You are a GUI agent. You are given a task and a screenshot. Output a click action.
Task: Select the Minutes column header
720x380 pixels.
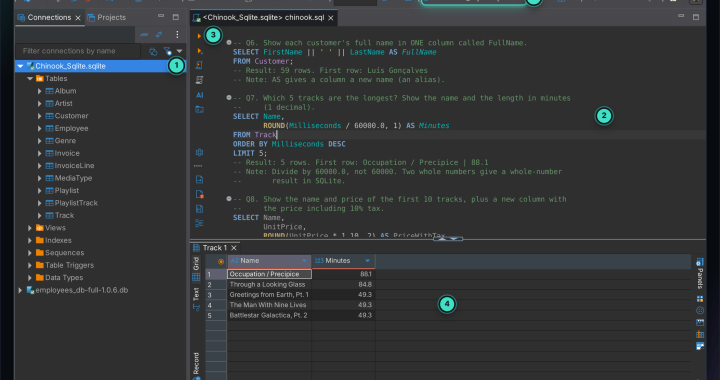[x=343, y=261]
